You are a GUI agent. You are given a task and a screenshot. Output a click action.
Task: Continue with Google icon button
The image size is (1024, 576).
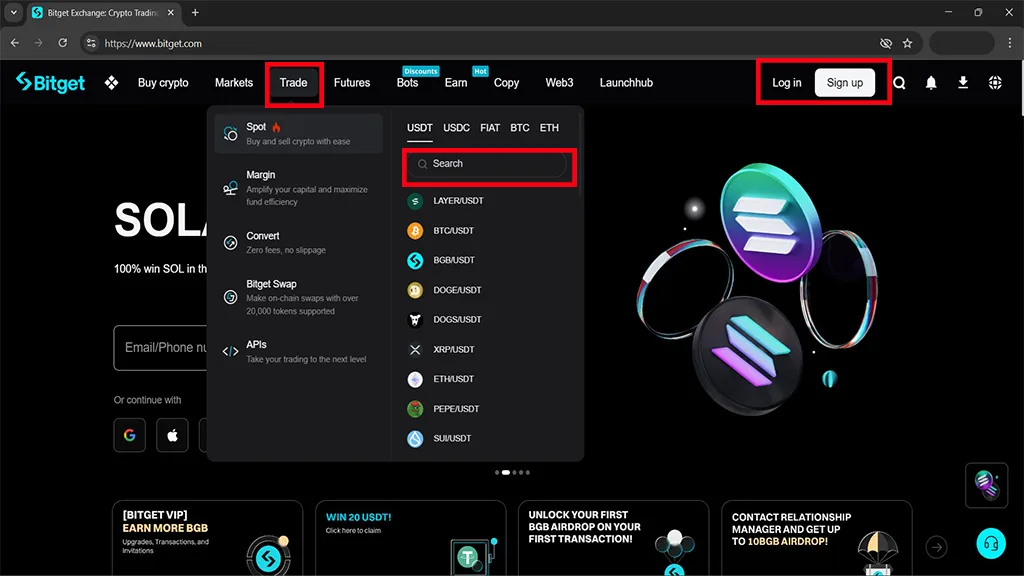tap(129, 435)
